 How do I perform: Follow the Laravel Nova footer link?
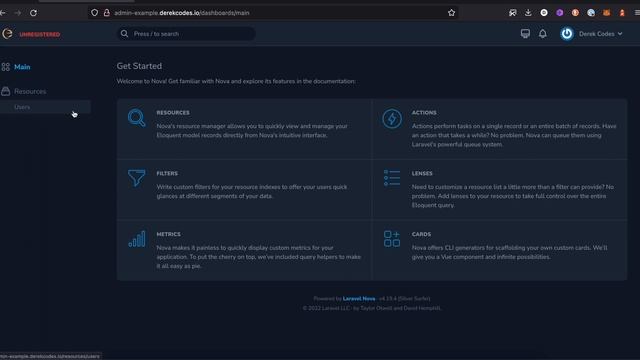click(x=359, y=299)
